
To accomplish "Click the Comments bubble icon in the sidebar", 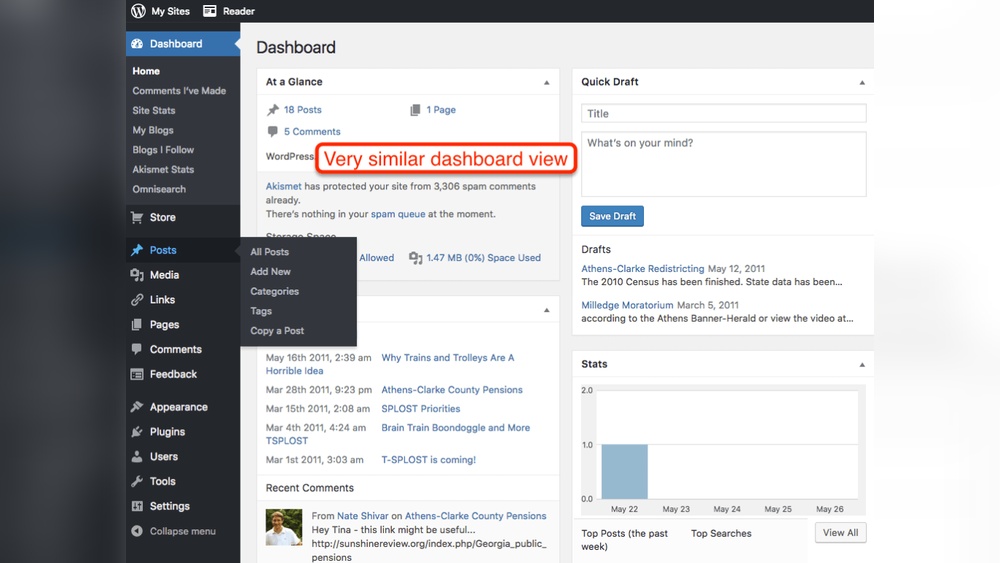I will tap(137, 349).
